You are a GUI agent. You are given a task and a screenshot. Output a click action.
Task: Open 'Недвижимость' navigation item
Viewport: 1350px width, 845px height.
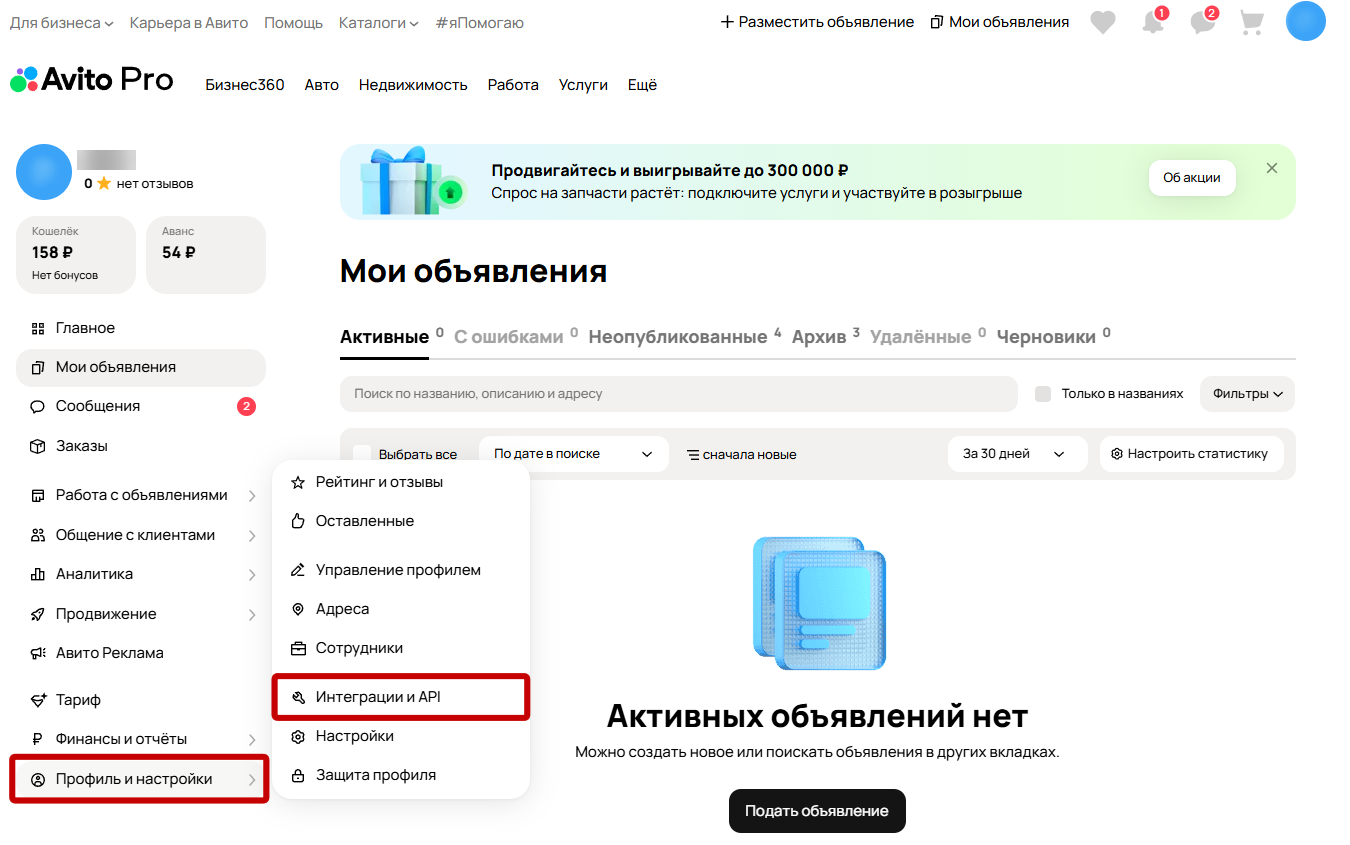(x=413, y=85)
